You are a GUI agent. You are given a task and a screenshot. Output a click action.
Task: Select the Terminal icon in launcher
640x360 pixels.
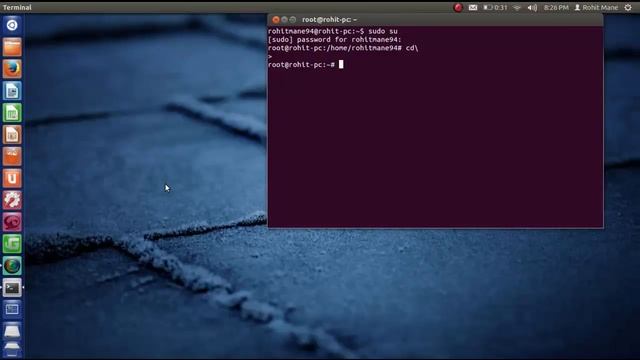[12, 288]
